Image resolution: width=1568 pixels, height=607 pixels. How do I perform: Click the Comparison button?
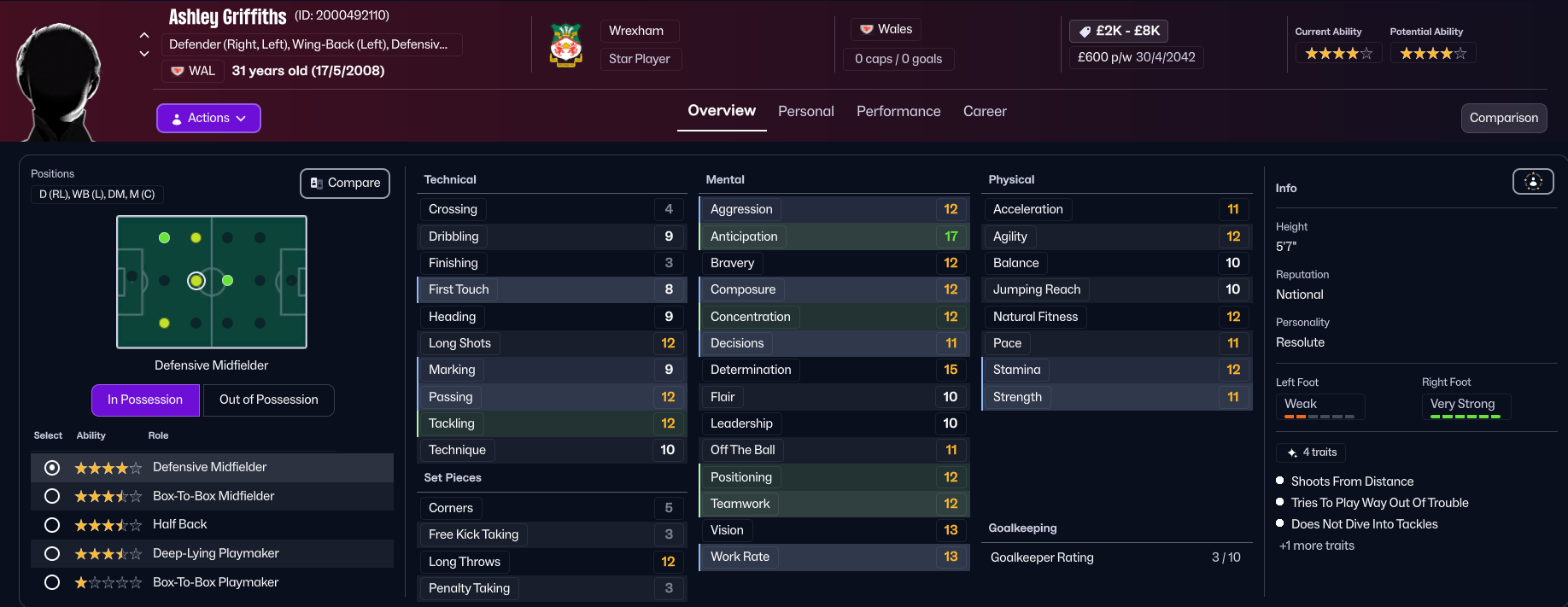coord(1503,118)
